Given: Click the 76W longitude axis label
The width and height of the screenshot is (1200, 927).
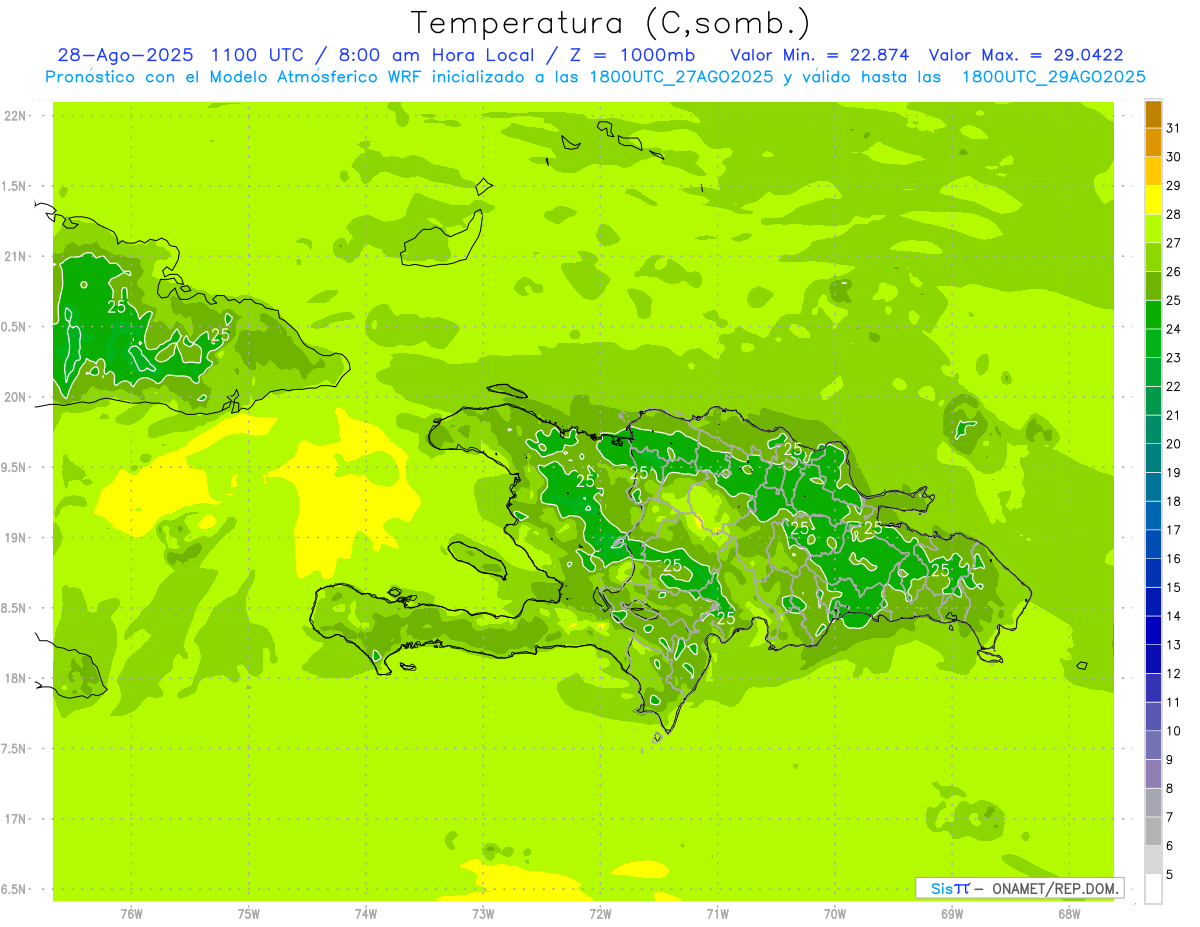Looking at the screenshot, I should (x=131, y=913).
